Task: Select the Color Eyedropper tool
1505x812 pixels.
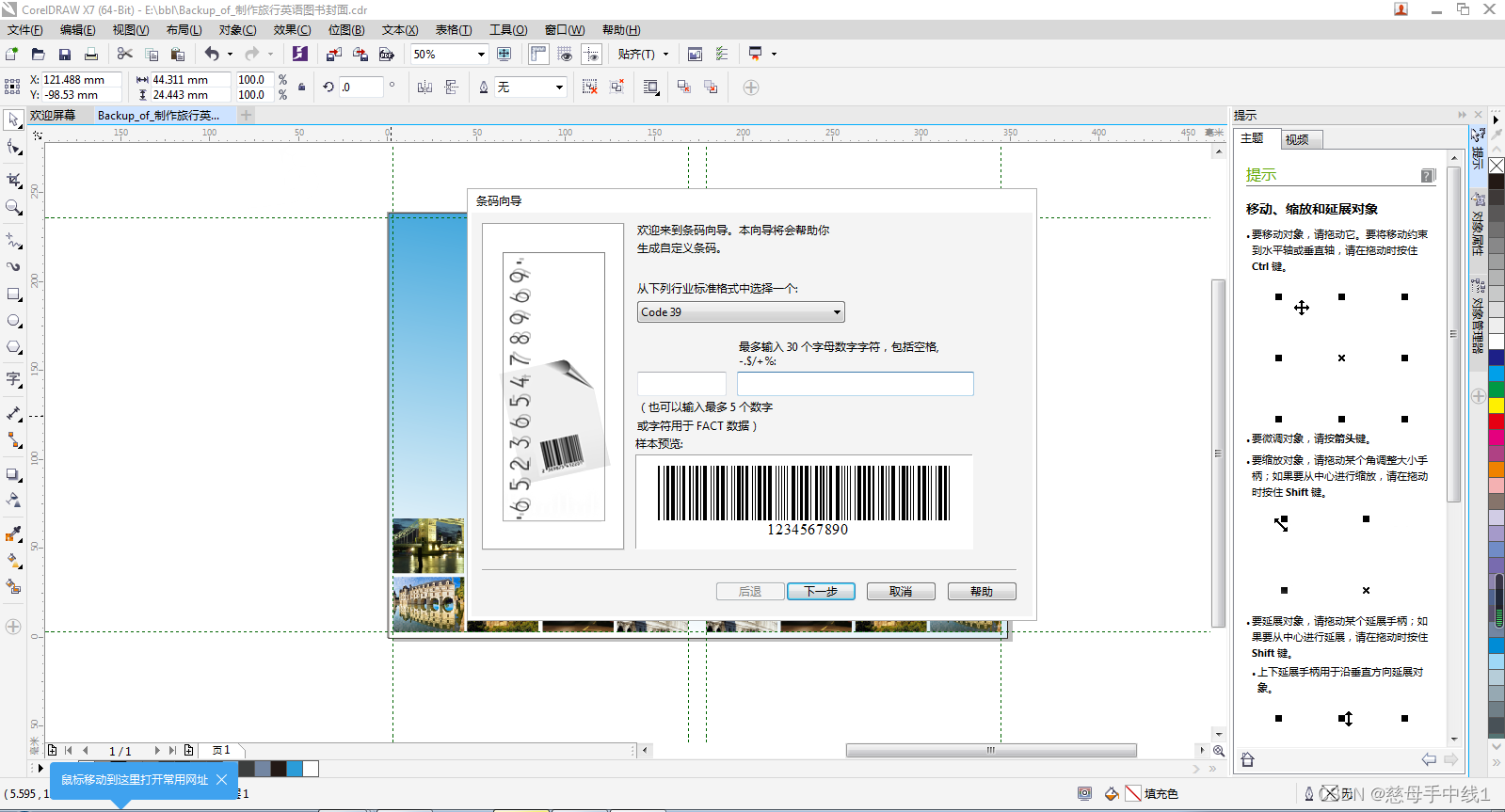Action: (x=13, y=533)
